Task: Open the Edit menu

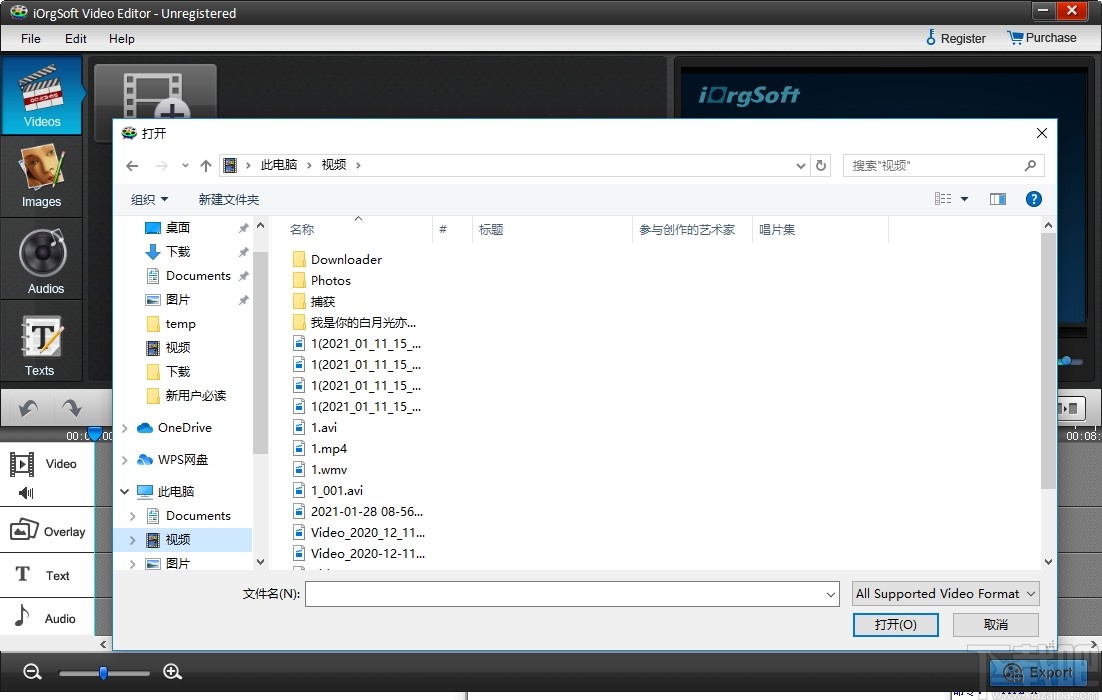Action: [75, 39]
